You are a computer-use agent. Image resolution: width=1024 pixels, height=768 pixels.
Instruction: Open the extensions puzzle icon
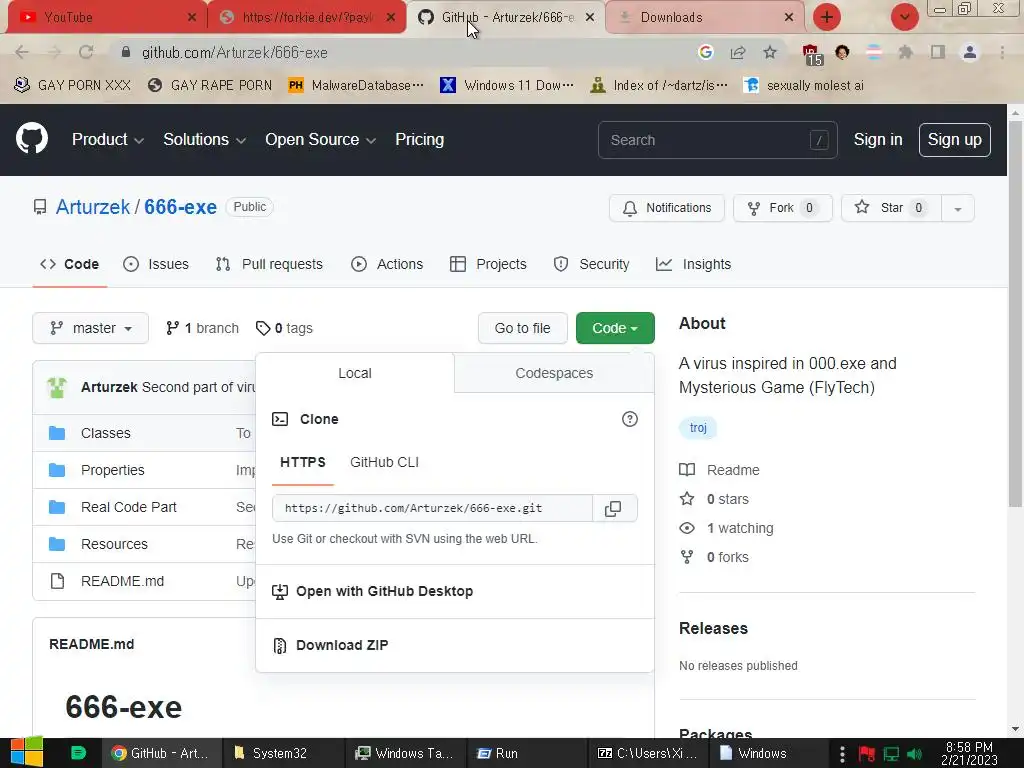[905, 52]
